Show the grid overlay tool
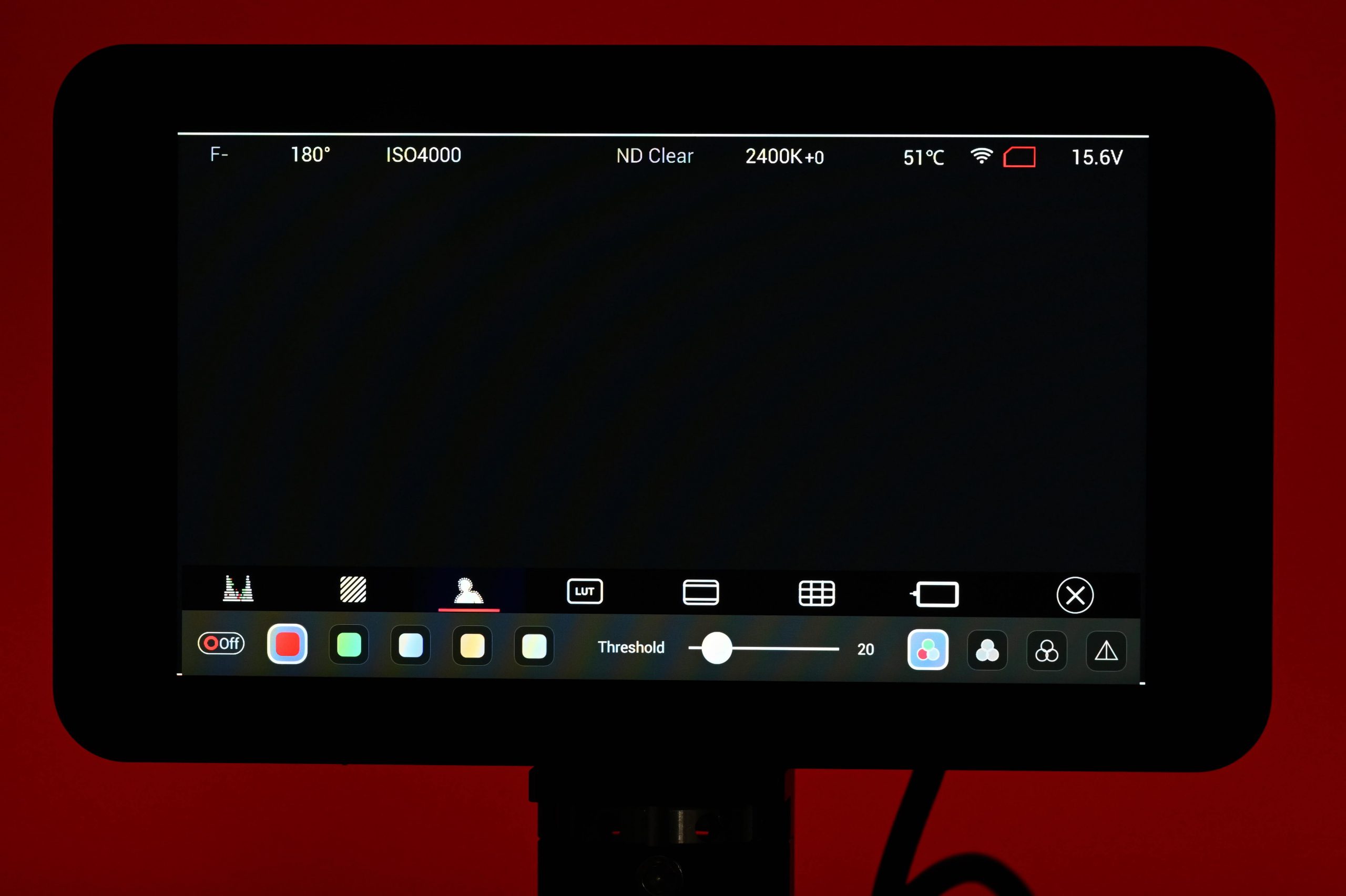Screen dimensions: 1346x896 (816, 594)
